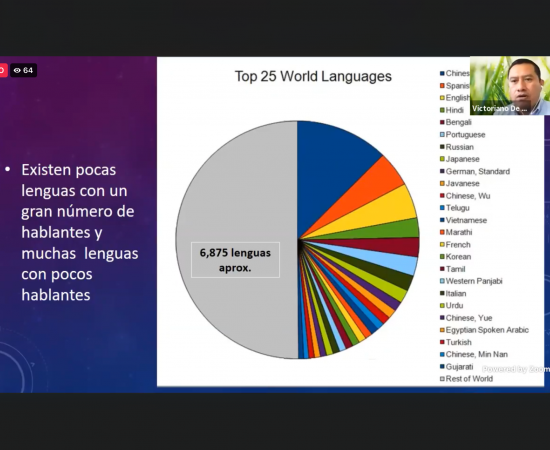Click the Javanese legend color marker
Viewport: 550px width, 450px height.
443,183
